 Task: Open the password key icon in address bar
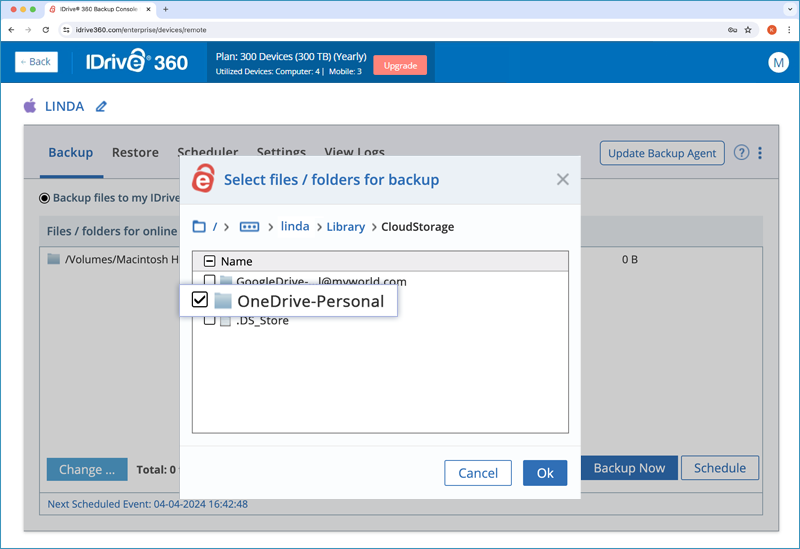pyautogui.click(x=732, y=30)
